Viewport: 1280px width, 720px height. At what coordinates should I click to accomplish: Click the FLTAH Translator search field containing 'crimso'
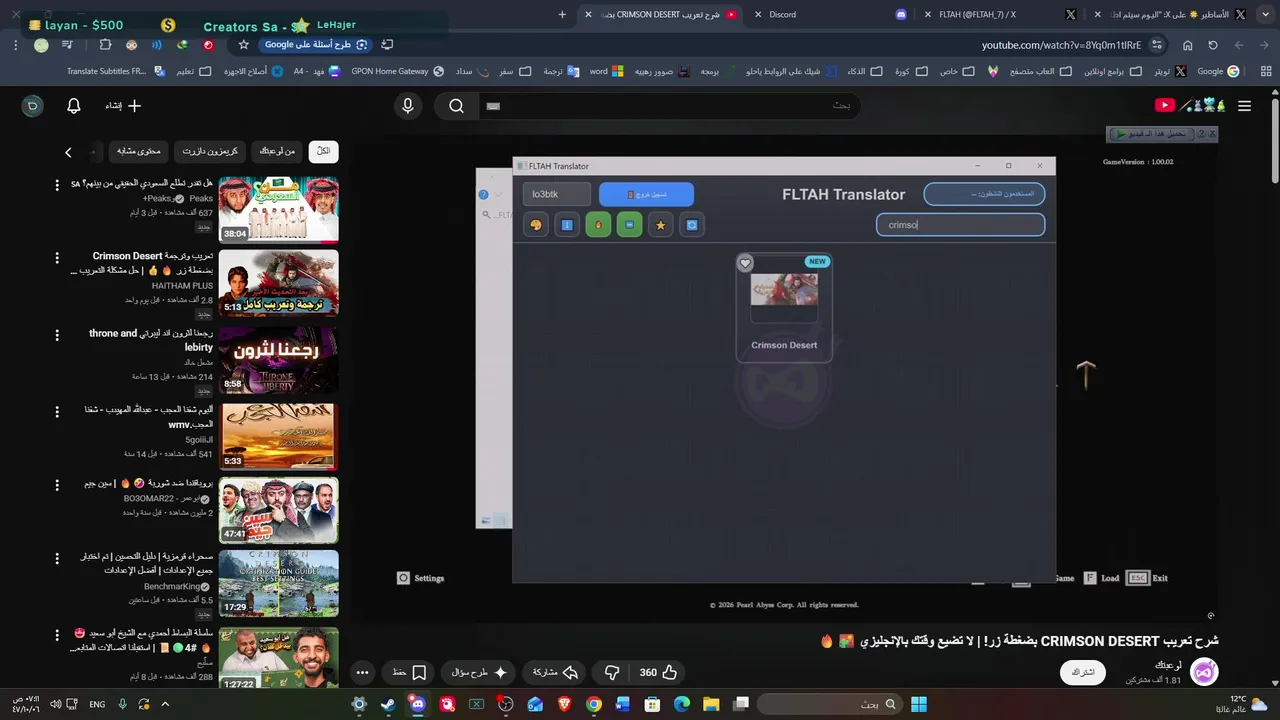coord(960,225)
